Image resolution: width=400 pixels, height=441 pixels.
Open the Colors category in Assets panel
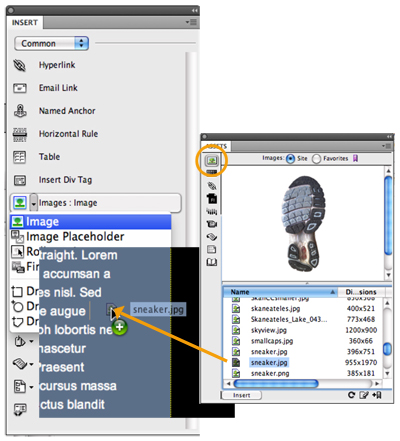[x=212, y=172]
